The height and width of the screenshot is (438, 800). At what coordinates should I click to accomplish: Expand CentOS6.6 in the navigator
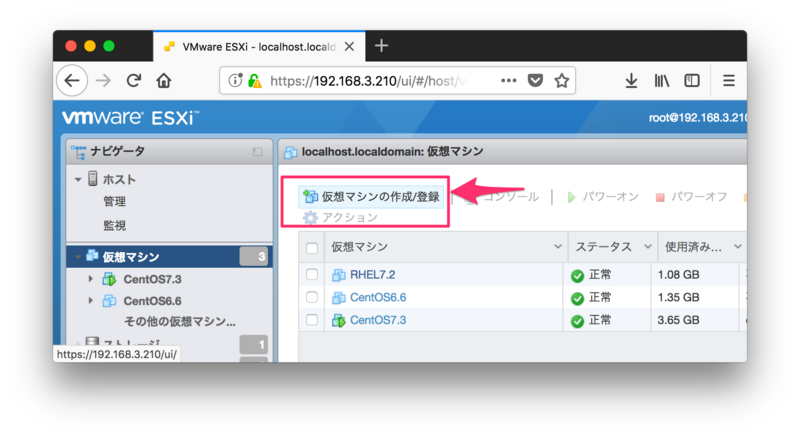[90, 300]
